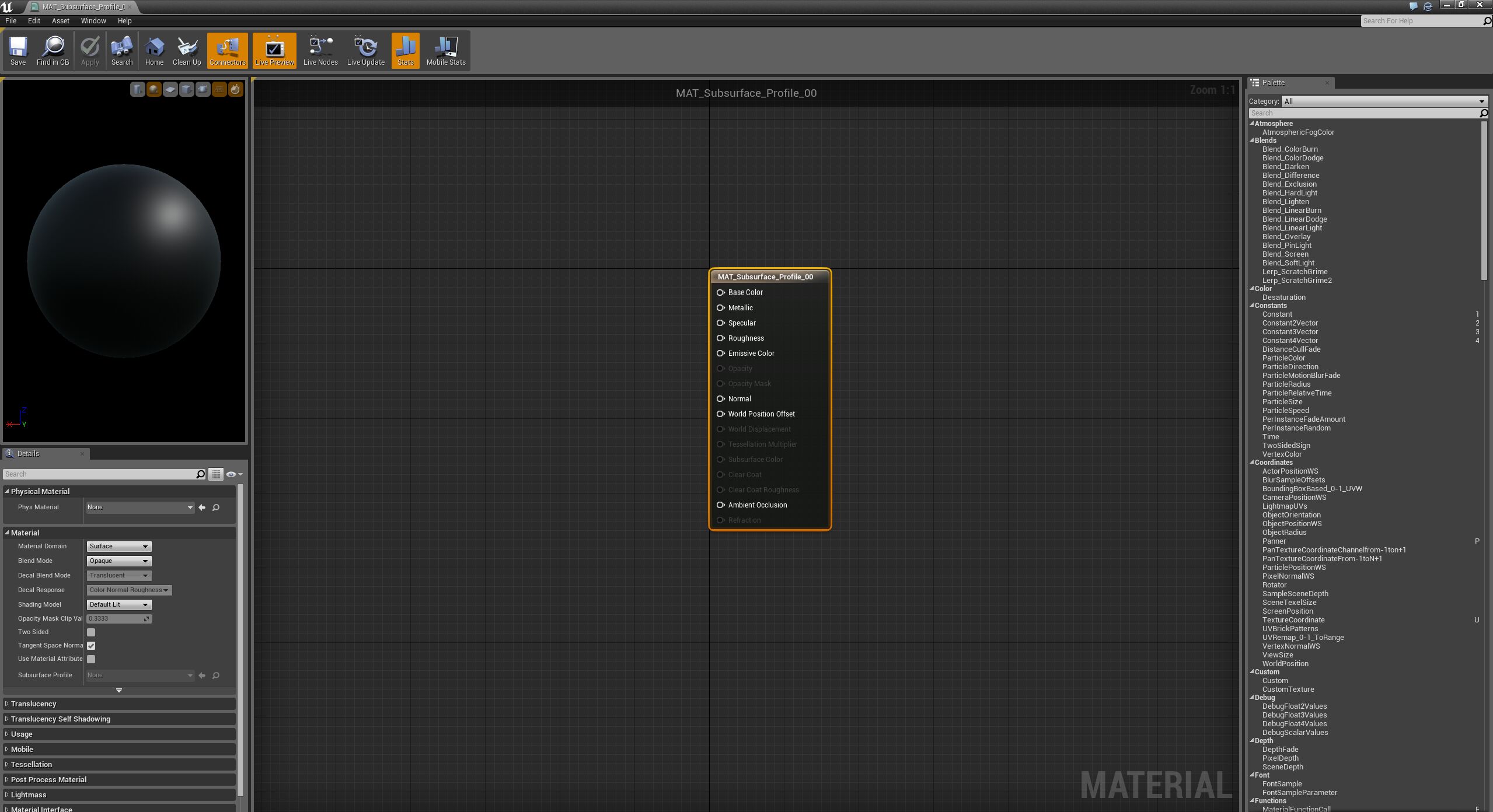Screen dimensions: 1493x812
Task: Open the Window menu
Action: coord(93,20)
